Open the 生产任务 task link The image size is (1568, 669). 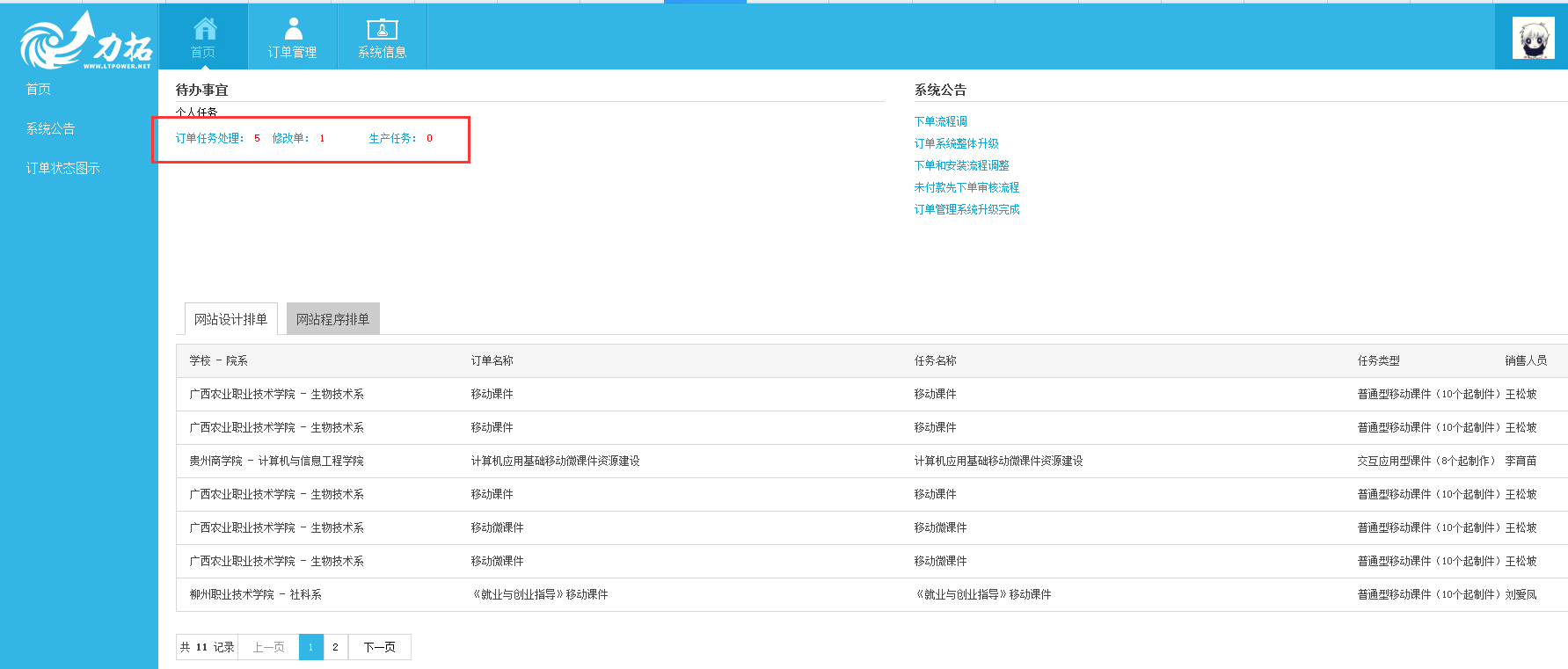(x=392, y=138)
